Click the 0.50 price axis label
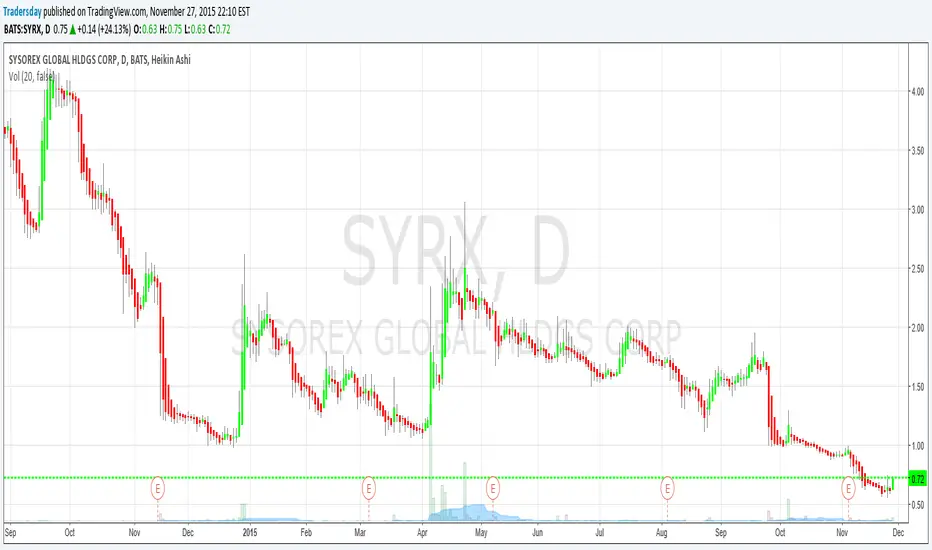This screenshot has height=550, width=932. (917, 505)
